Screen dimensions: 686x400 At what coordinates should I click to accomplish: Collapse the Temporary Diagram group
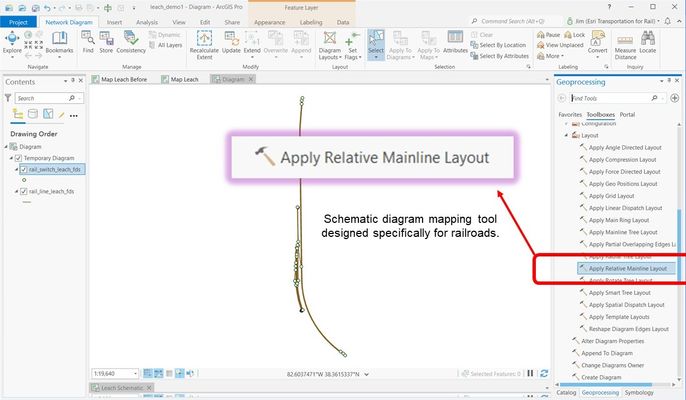12,158
